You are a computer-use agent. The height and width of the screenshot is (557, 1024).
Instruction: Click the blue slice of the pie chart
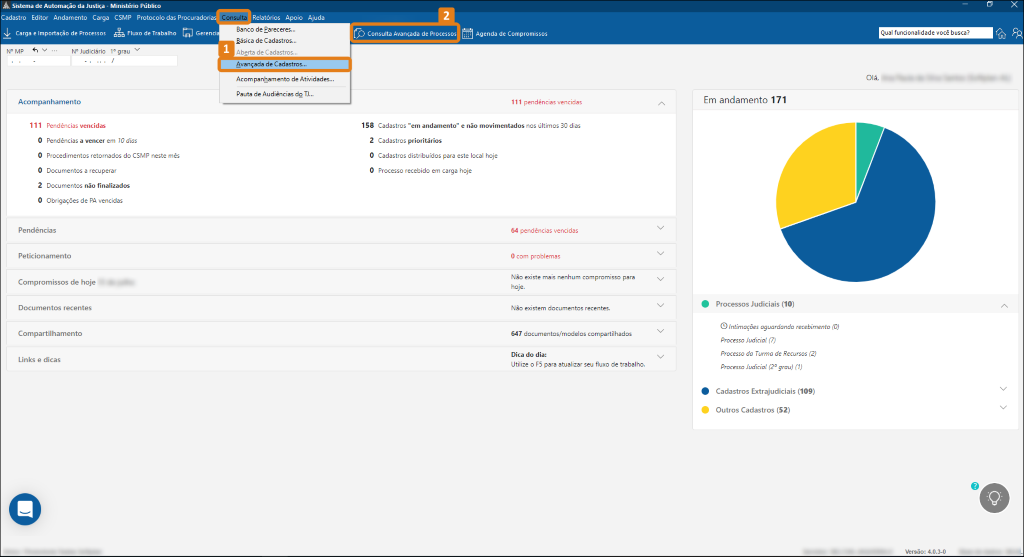click(875, 222)
